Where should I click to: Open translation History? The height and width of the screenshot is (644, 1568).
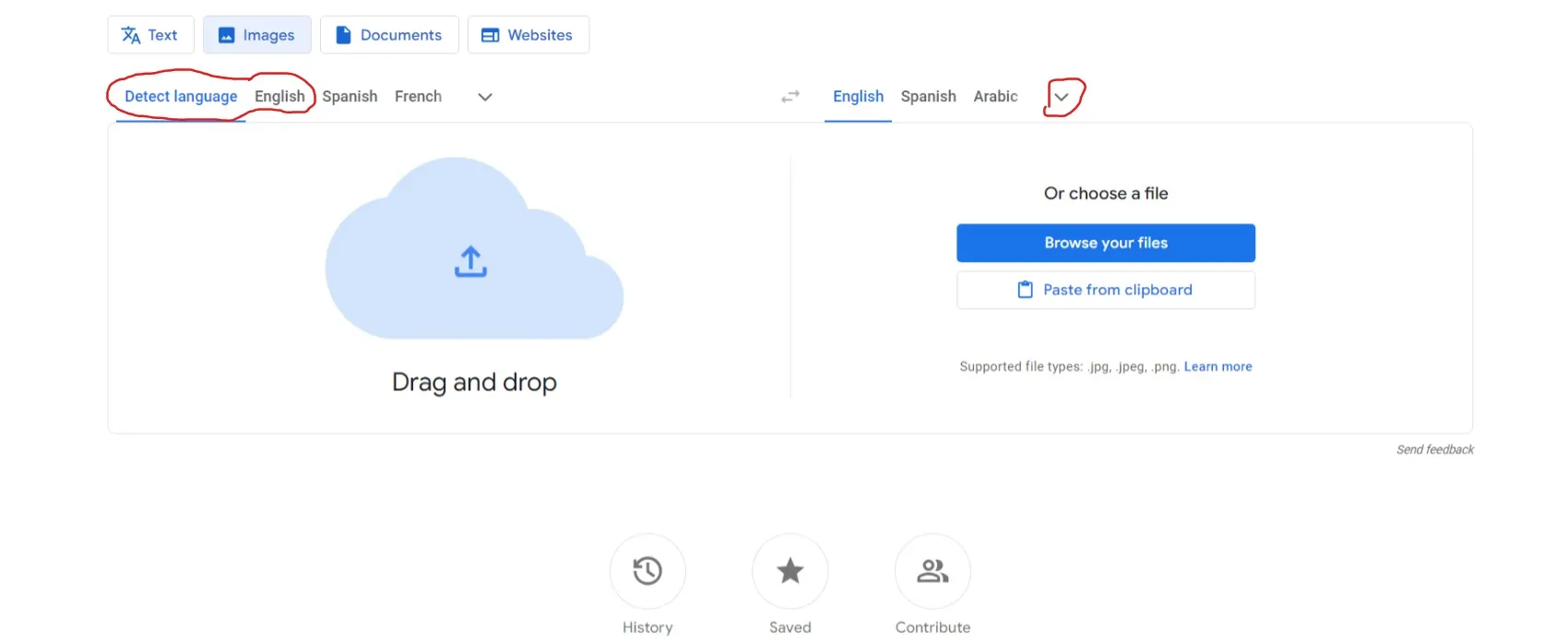[647, 571]
